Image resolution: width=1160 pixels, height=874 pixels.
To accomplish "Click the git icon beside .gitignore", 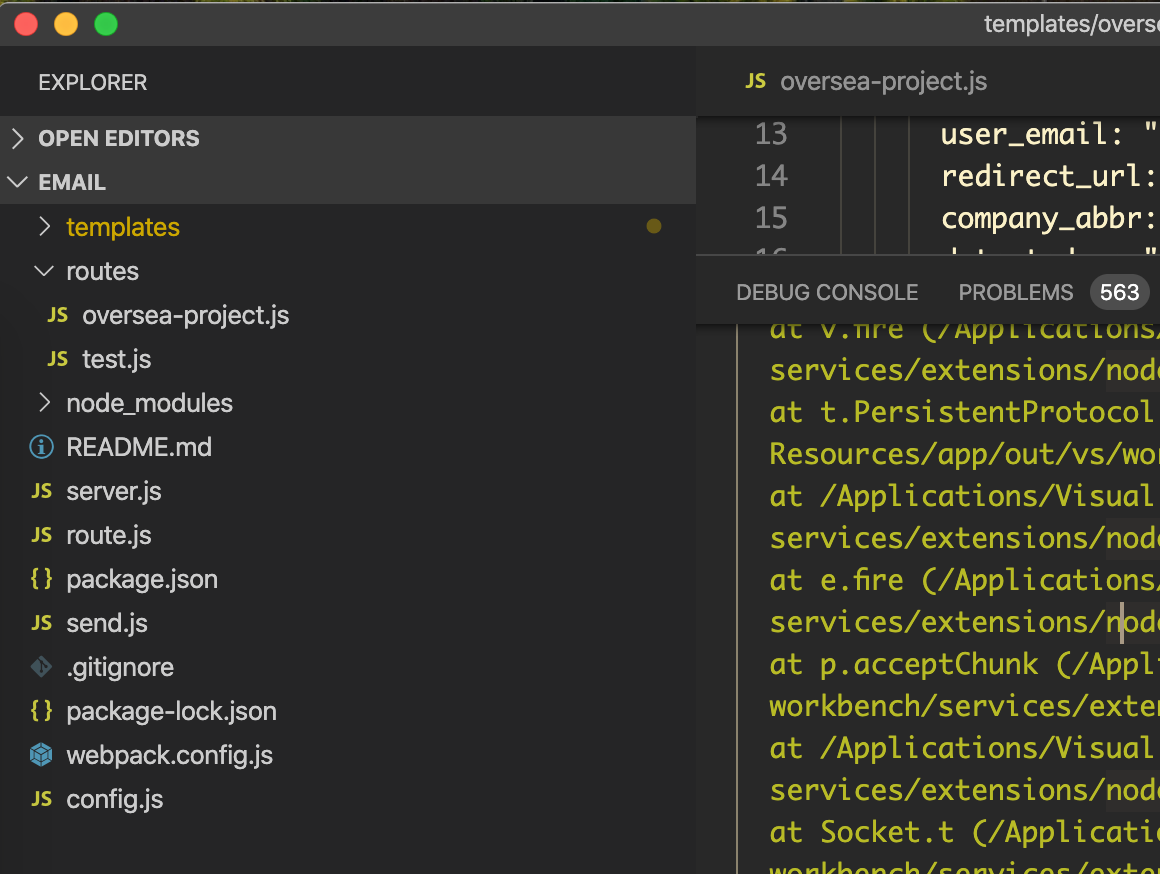I will (x=43, y=667).
